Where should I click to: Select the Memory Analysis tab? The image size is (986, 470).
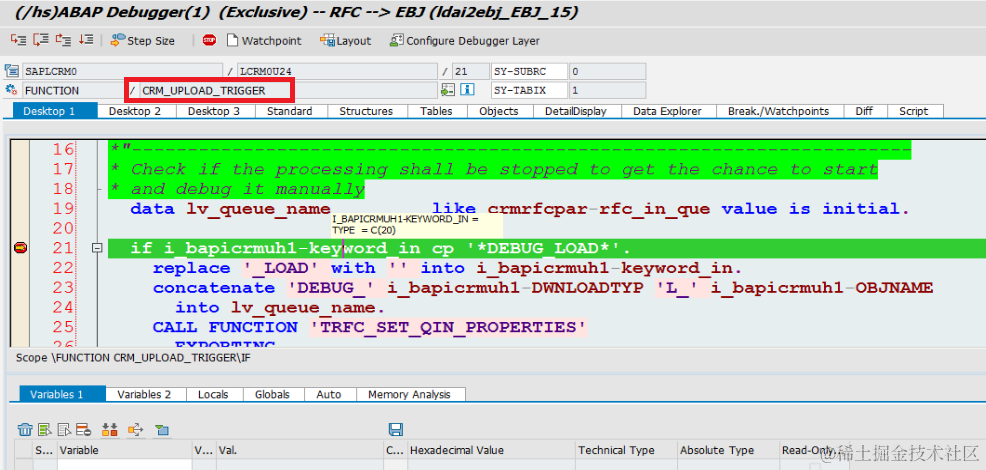[409, 394]
